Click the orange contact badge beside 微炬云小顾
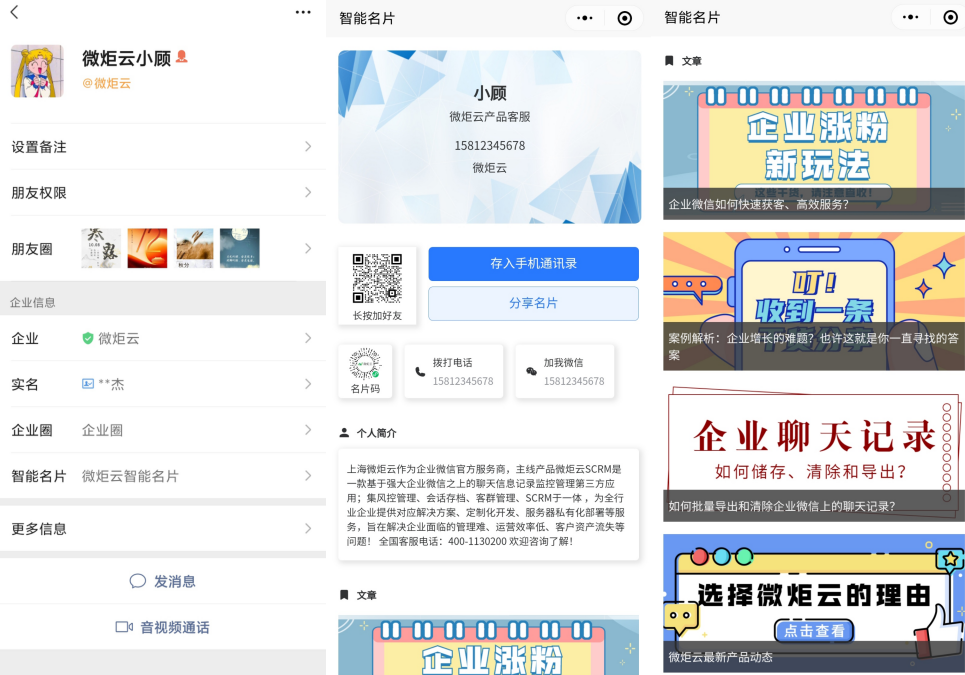Viewport: 965px width, 675px height. tap(182, 57)
